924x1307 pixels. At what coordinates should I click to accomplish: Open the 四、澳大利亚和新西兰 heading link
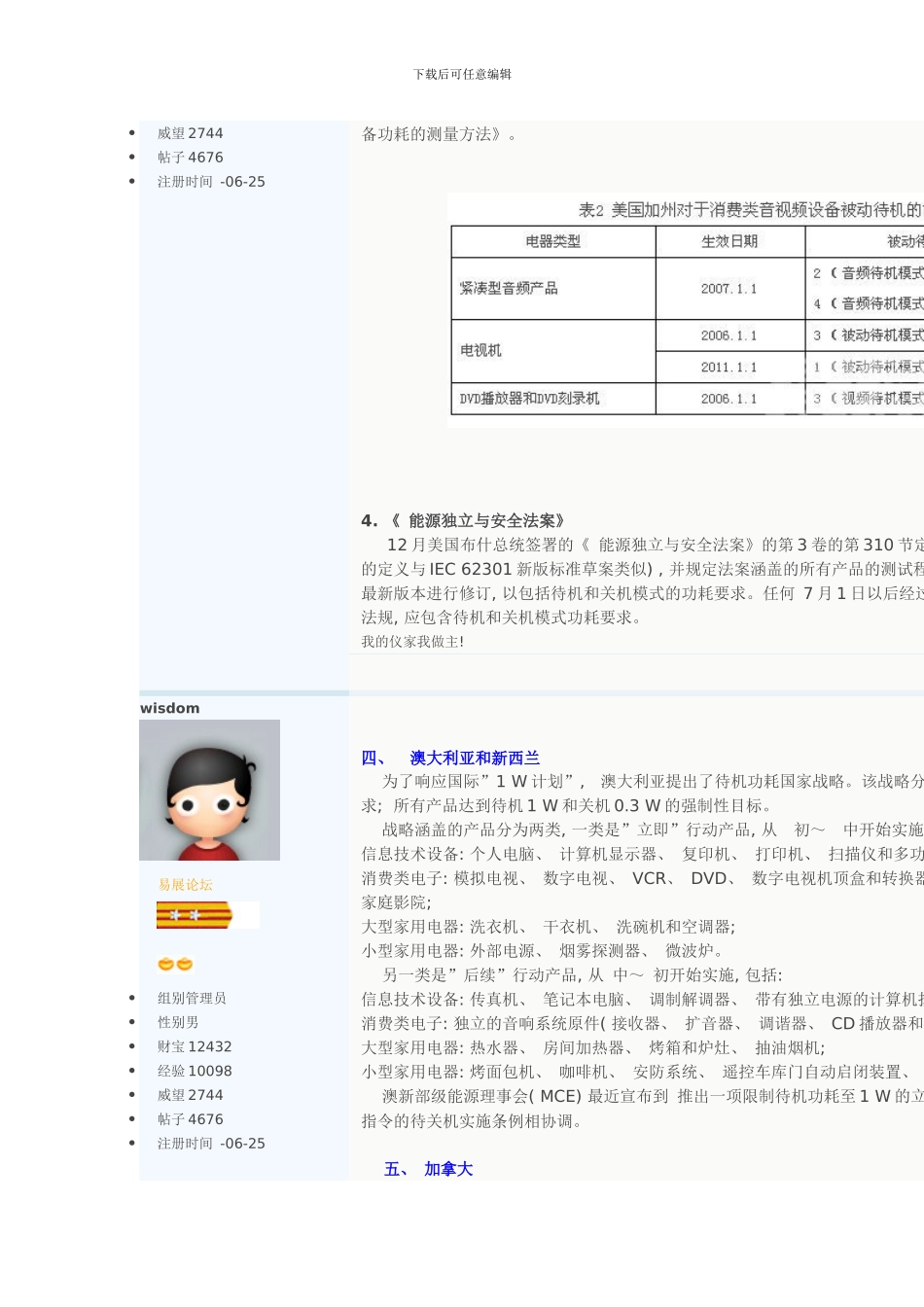point(450,758)
